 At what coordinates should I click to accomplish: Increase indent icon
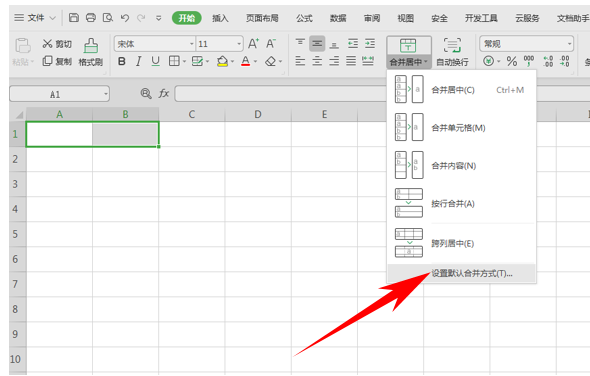pos(370,44)
